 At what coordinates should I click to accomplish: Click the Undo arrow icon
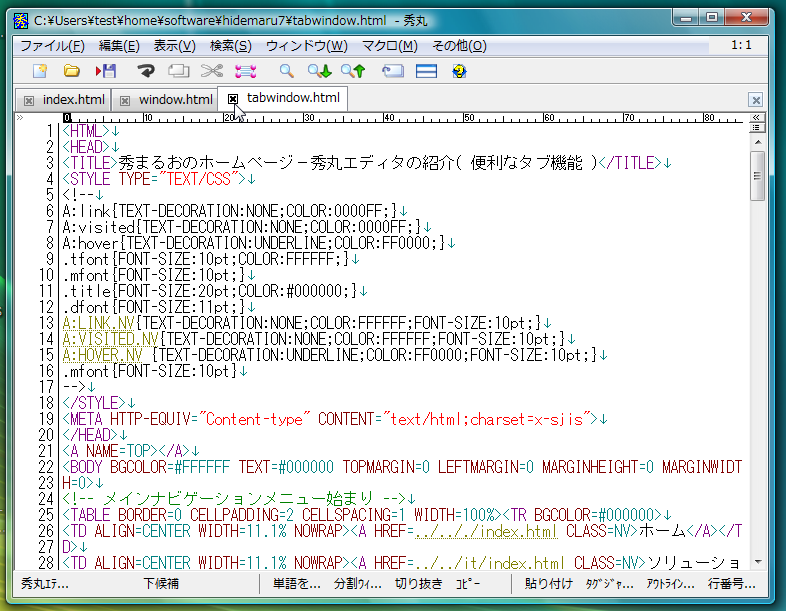click(146, 71)
